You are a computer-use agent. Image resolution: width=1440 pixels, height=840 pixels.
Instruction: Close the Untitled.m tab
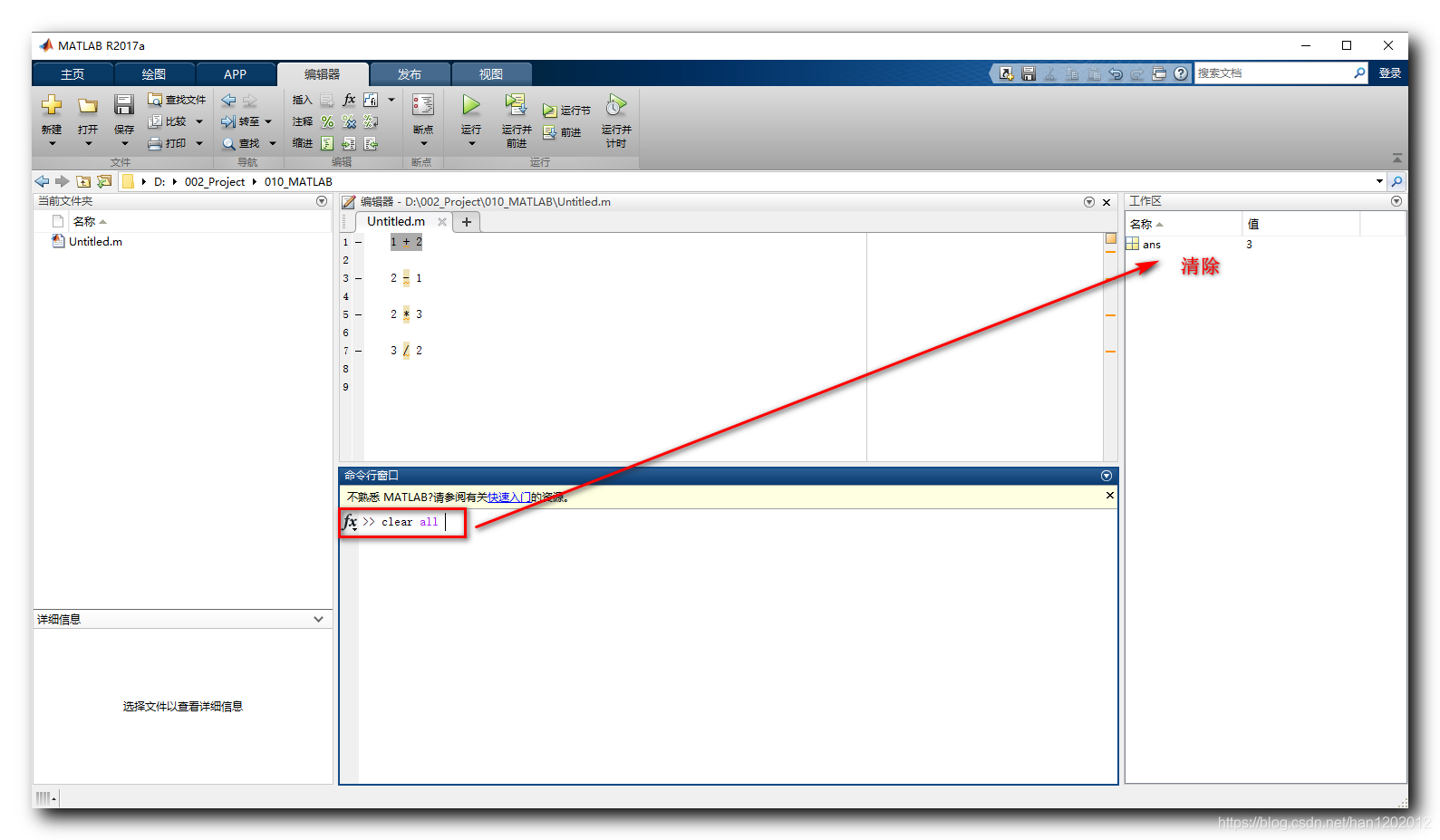[x=442, y=222]
